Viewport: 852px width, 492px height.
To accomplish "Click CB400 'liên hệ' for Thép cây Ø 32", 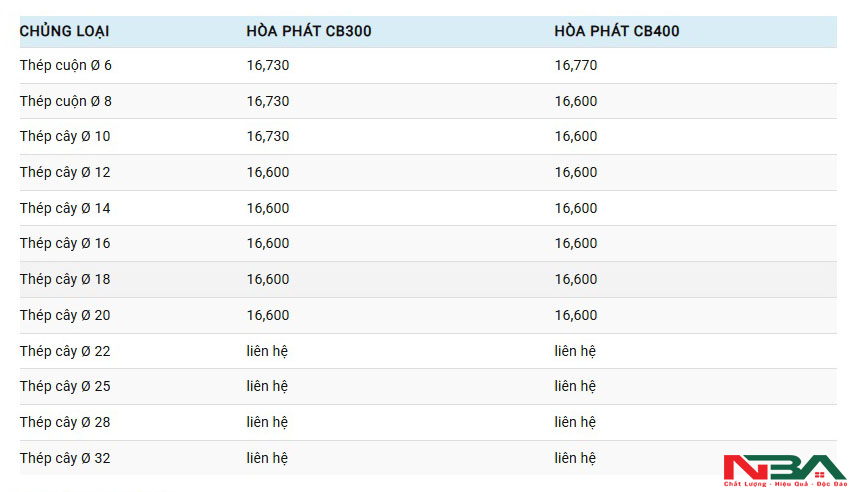I will [575, 458].
